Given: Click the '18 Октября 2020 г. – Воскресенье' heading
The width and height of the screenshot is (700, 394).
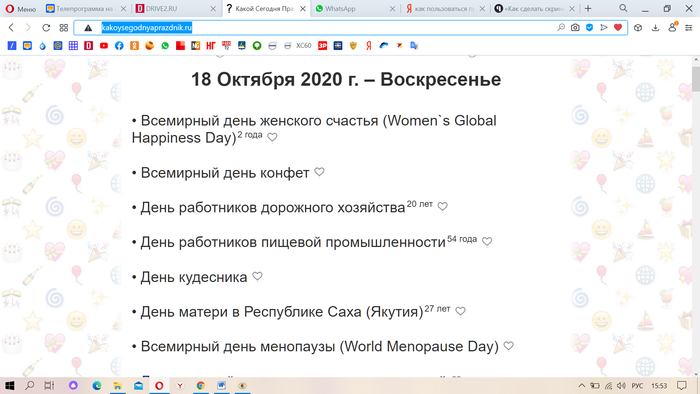Looking at the screenshot, I should tap(346, 79).
